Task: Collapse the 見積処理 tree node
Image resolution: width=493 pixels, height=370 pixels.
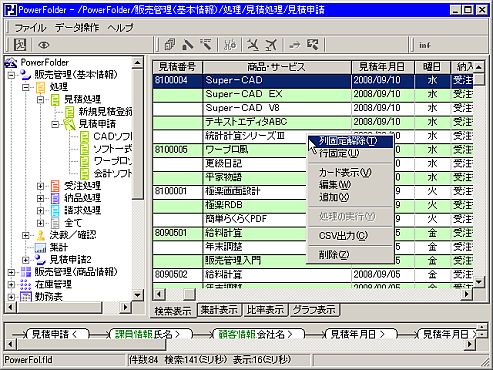Action: pyautogui.click(x=40, y=99)
